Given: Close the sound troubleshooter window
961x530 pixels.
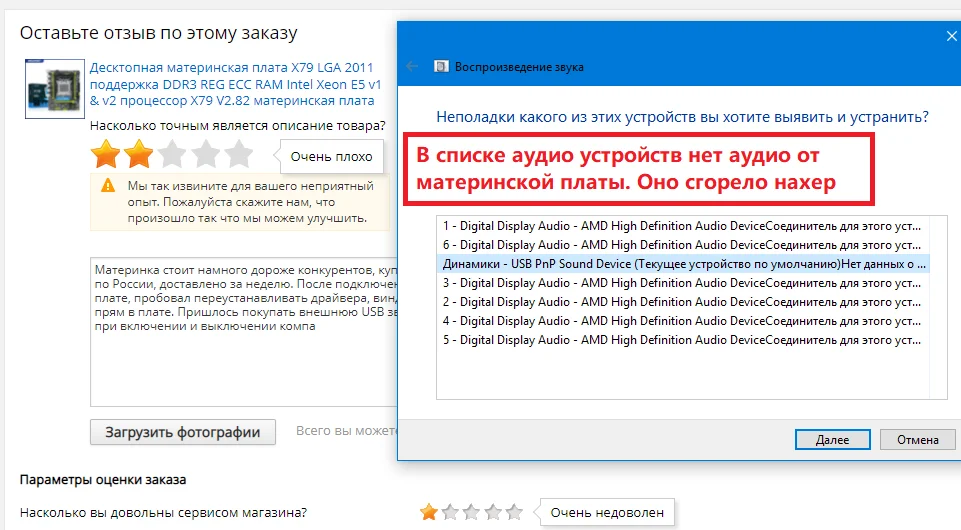Looking at the screenshot, I should (951, 37).
